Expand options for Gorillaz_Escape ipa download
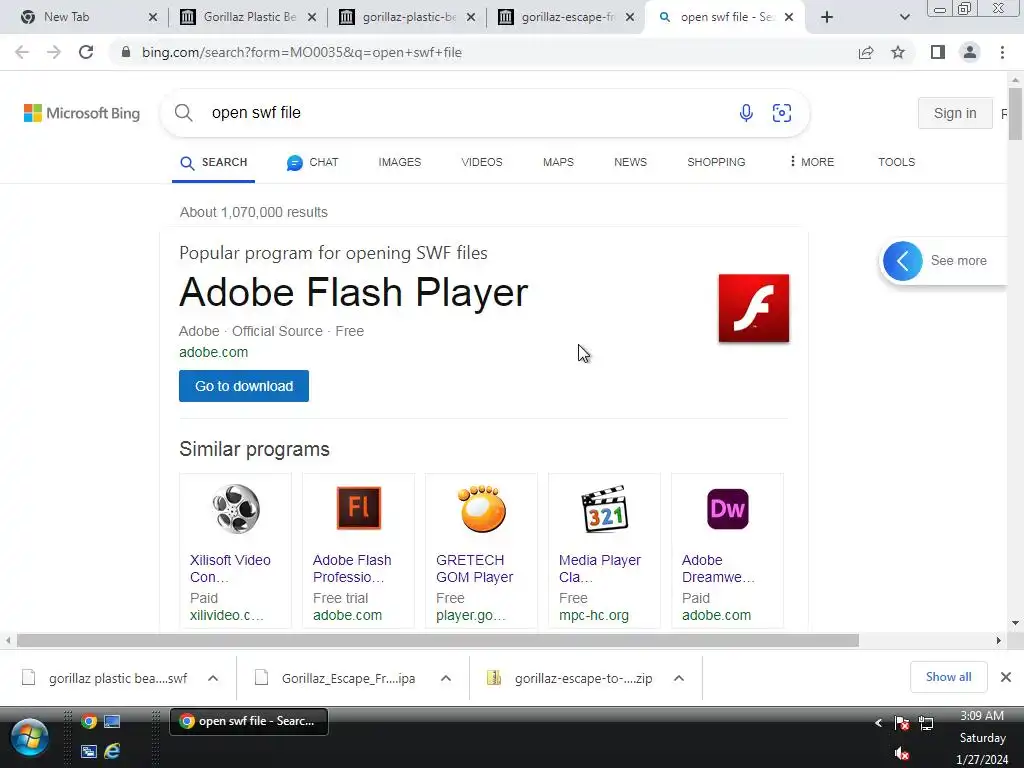 click(445, 679)
